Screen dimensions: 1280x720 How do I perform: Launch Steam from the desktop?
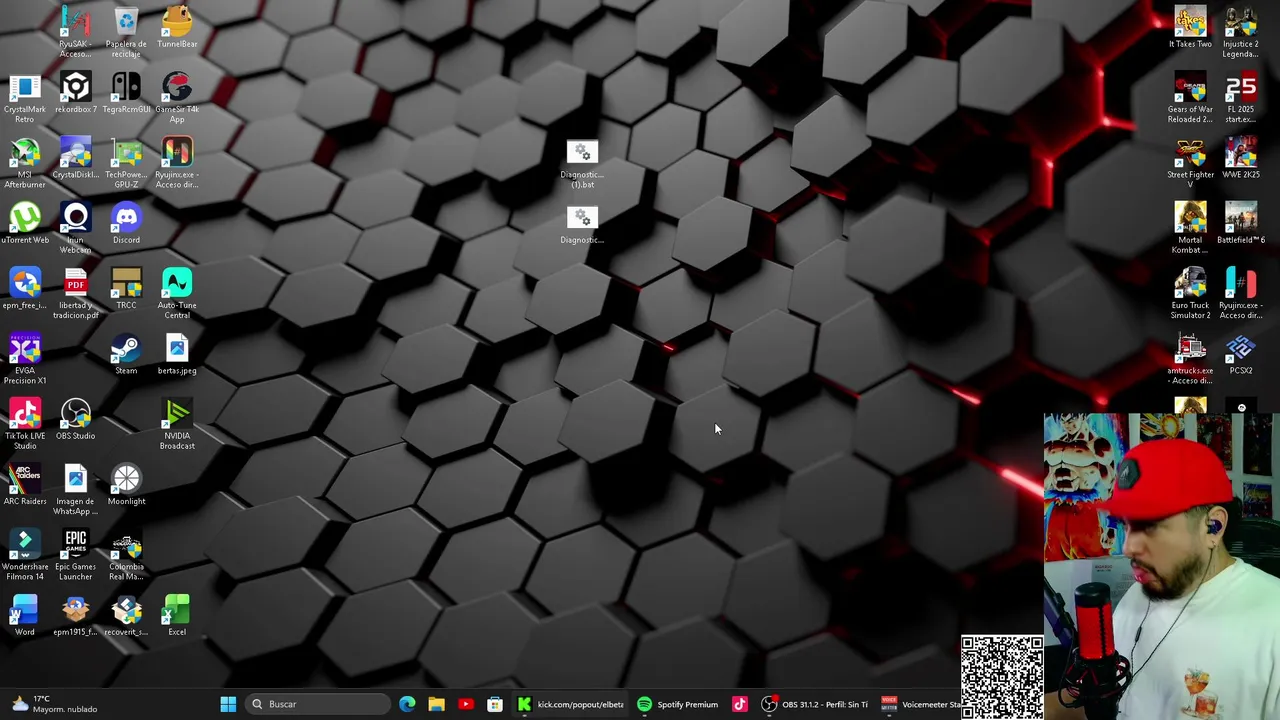[x=126, y=354]
